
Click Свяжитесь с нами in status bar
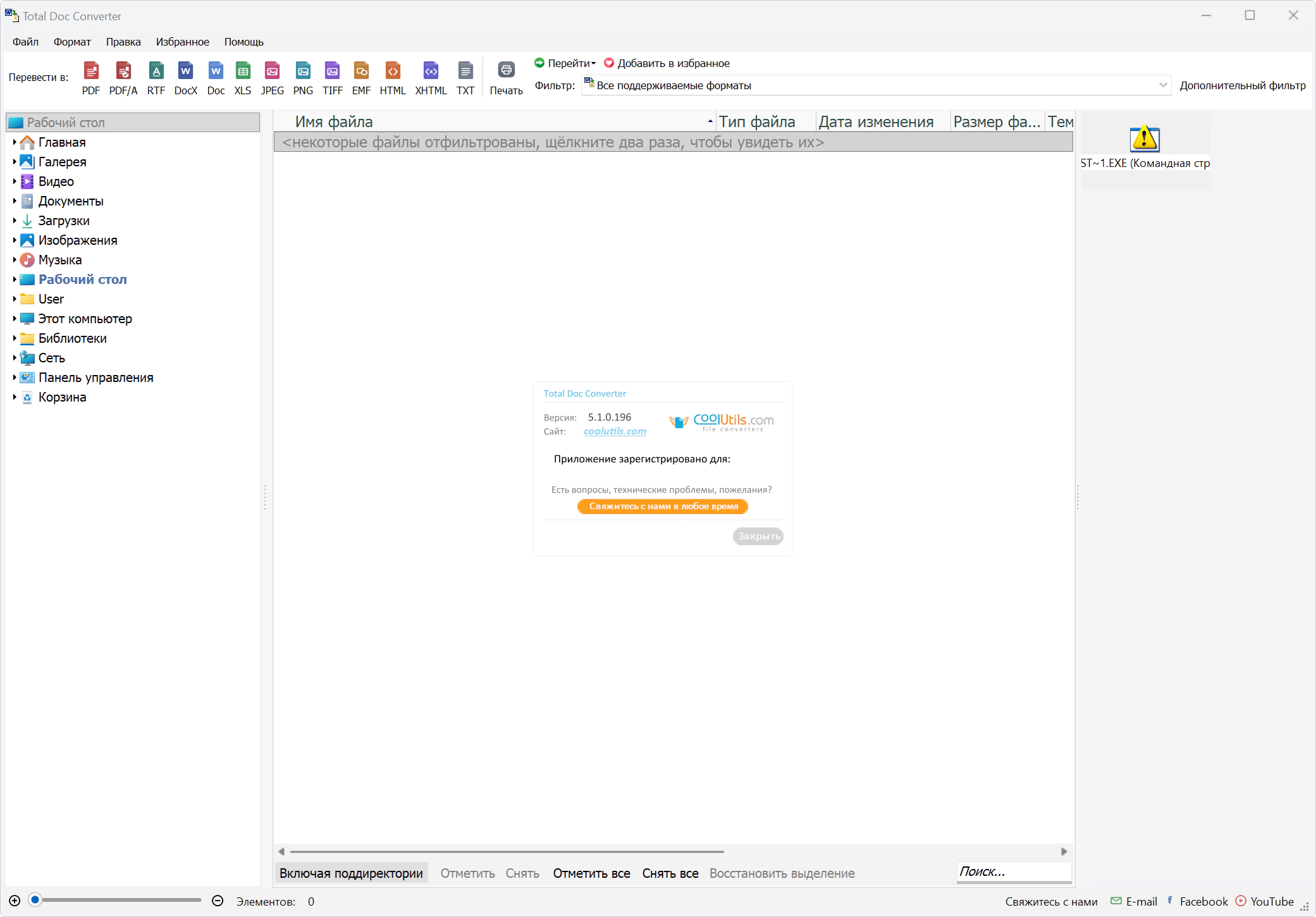pos(1051,901)
